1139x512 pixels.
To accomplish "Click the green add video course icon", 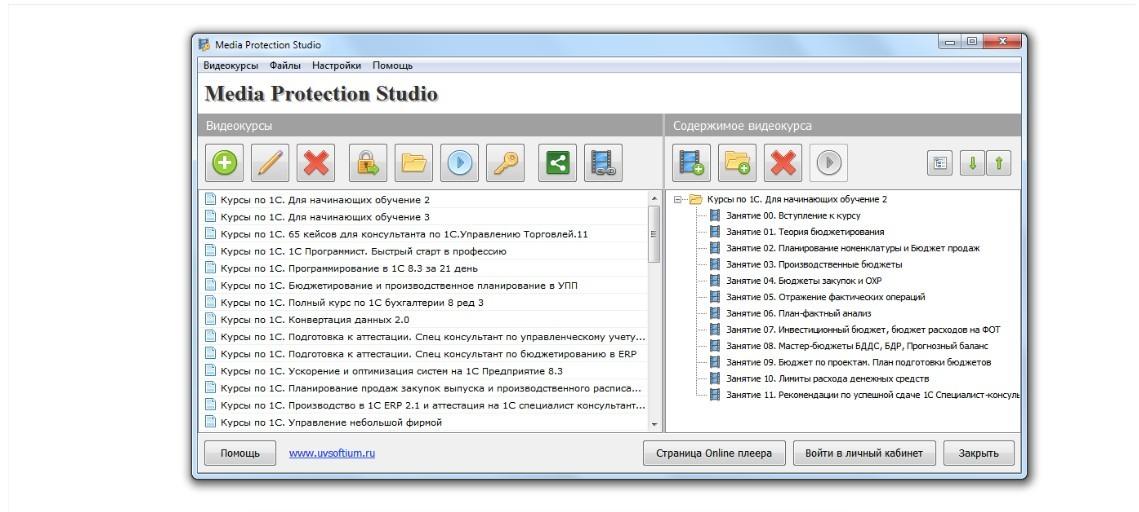I will 224,163.
